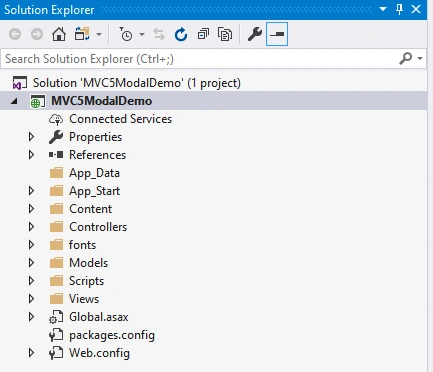Click the Forward navigation arrow

(37, 34)
